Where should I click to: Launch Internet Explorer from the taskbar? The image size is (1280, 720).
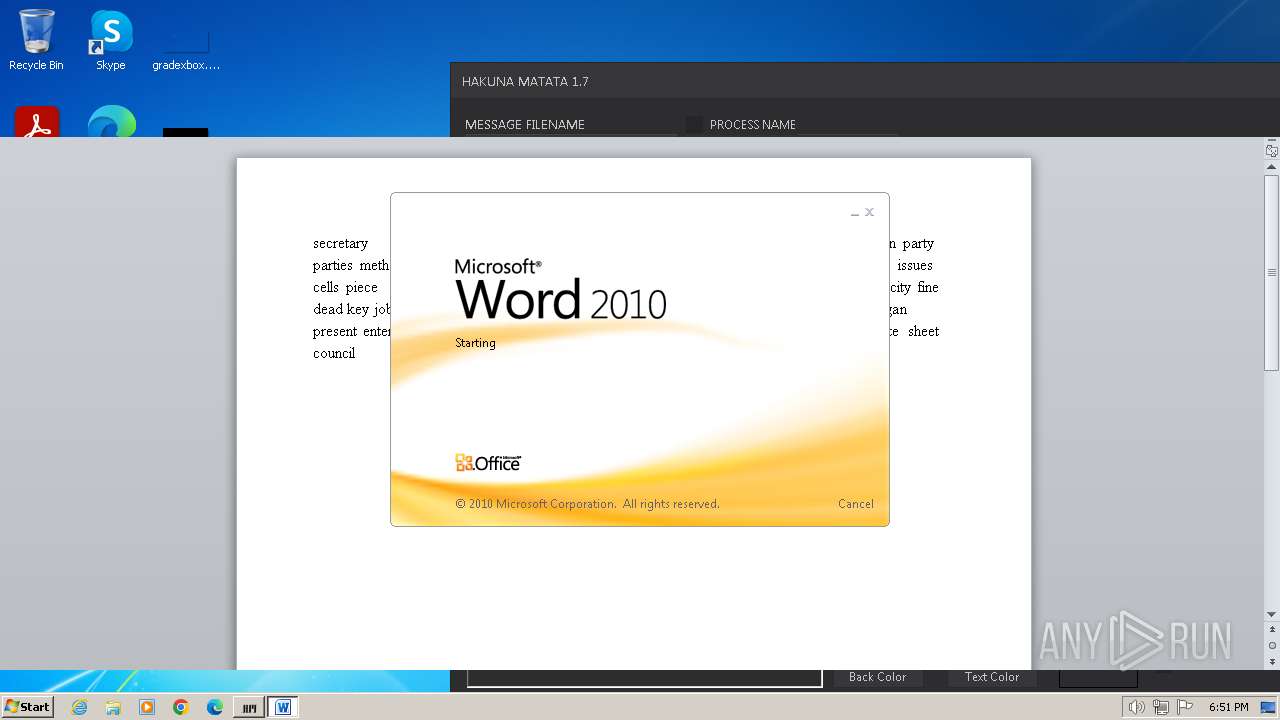[x=80, y=707]
